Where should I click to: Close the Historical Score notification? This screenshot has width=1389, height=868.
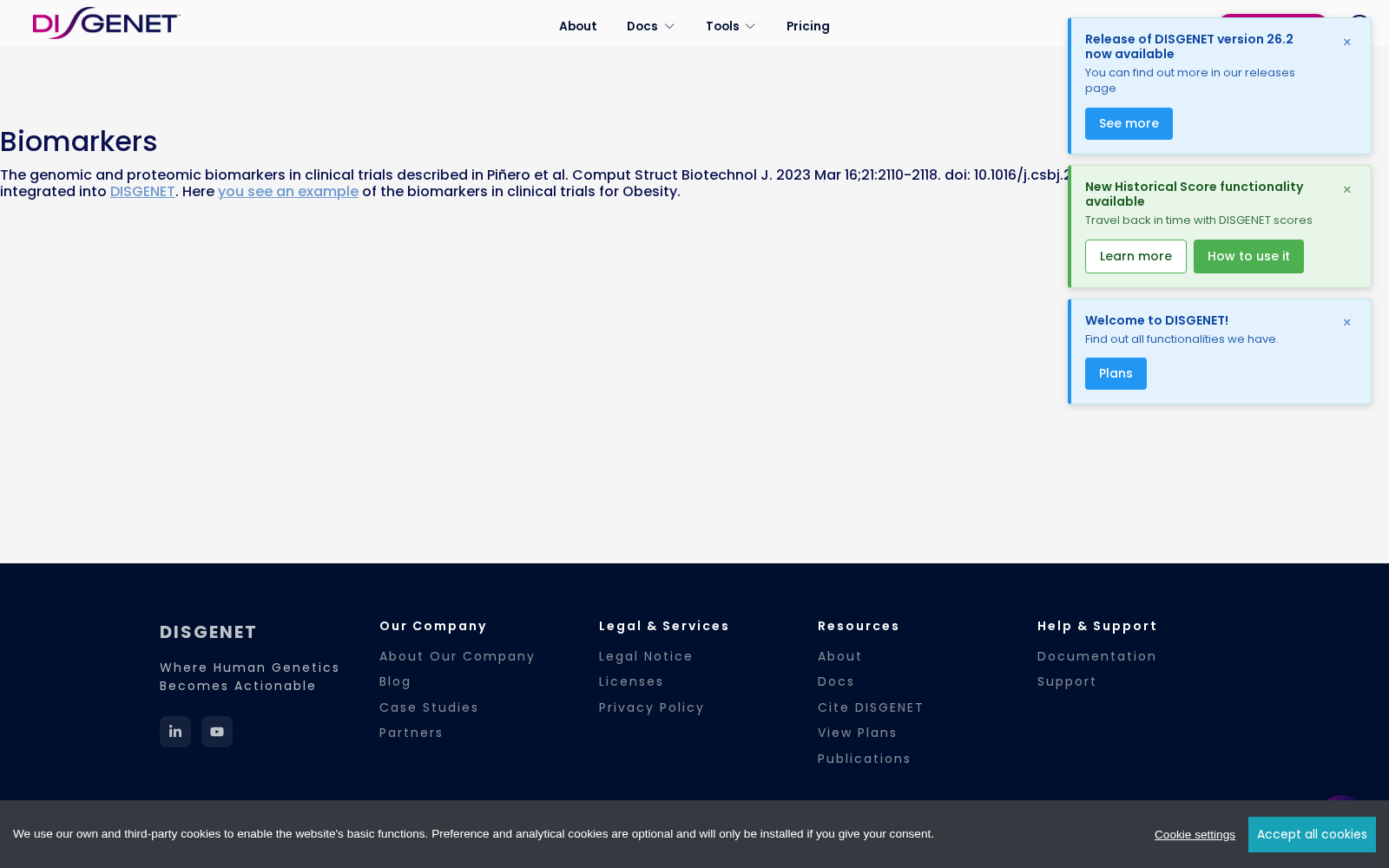[1347, 190]
